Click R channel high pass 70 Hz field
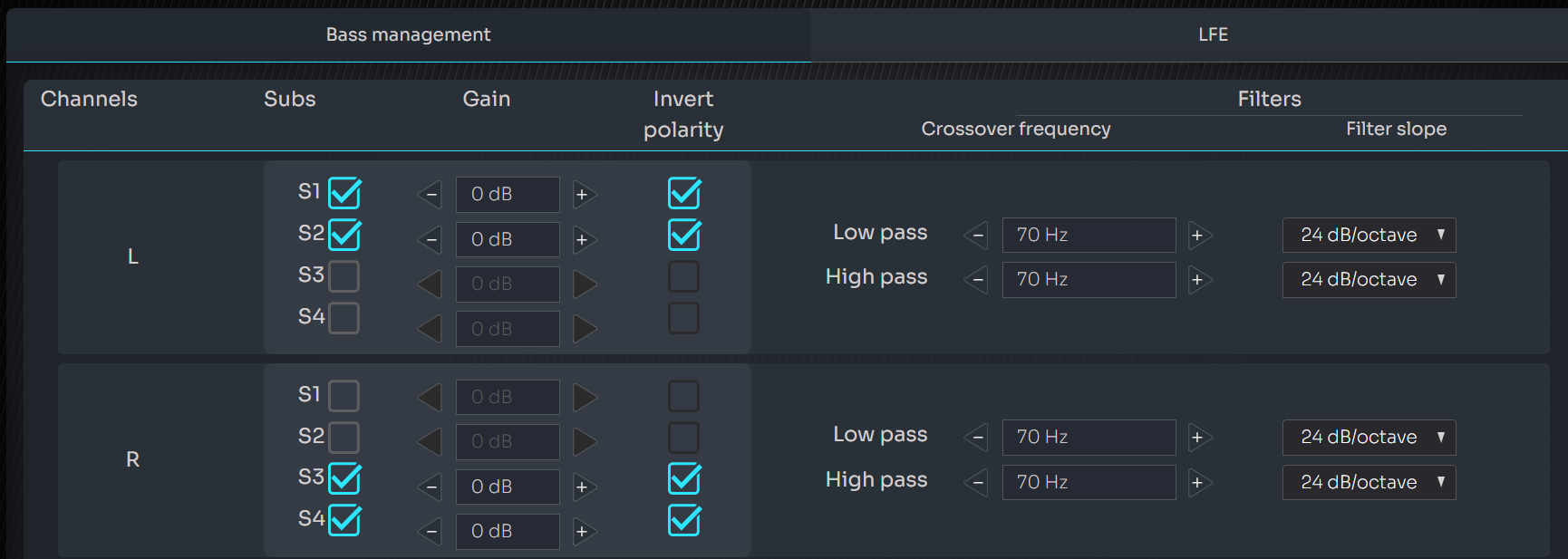Viewport: 1568px width, 559px height. point(1089,483)
